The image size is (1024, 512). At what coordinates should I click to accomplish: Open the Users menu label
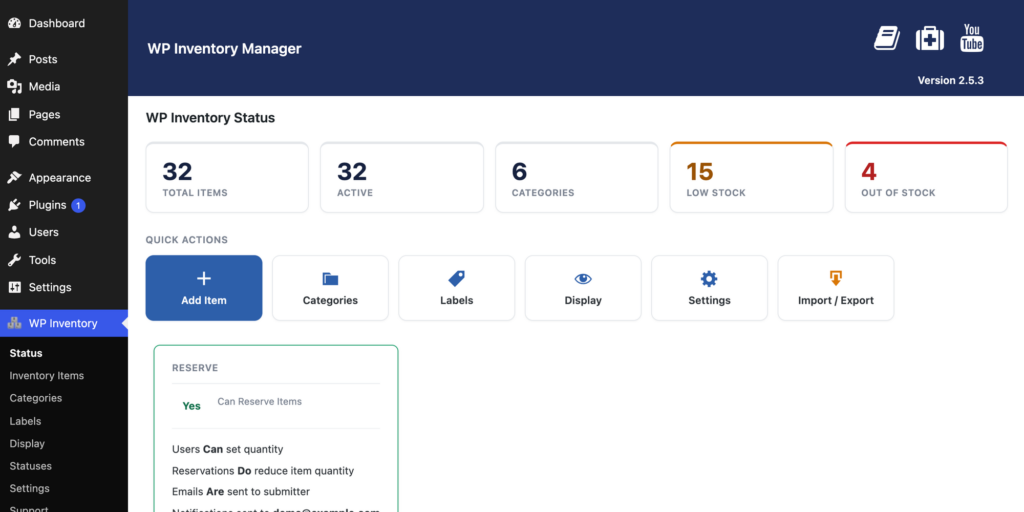(44, 232)
